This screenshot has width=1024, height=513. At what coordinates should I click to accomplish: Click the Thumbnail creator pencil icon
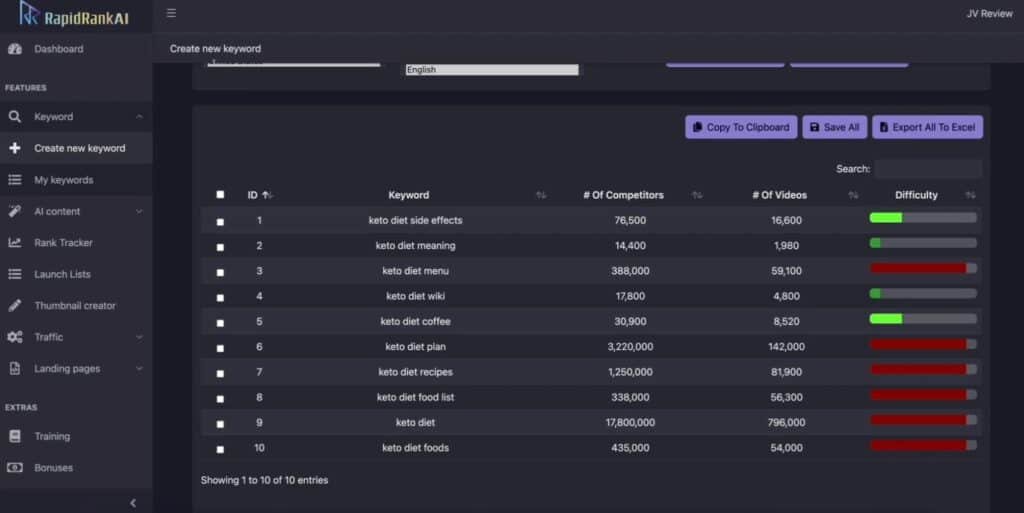(x=15, y=306)
